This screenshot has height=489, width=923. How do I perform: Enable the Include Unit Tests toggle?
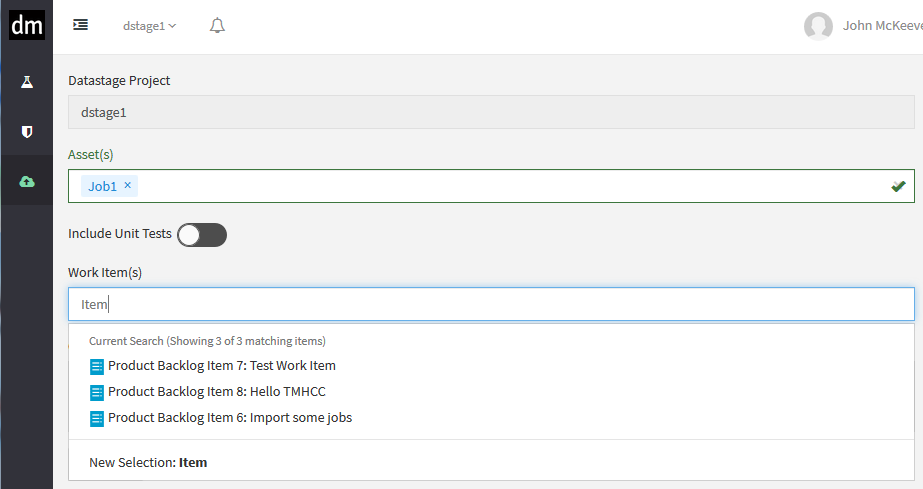[202, 235]
